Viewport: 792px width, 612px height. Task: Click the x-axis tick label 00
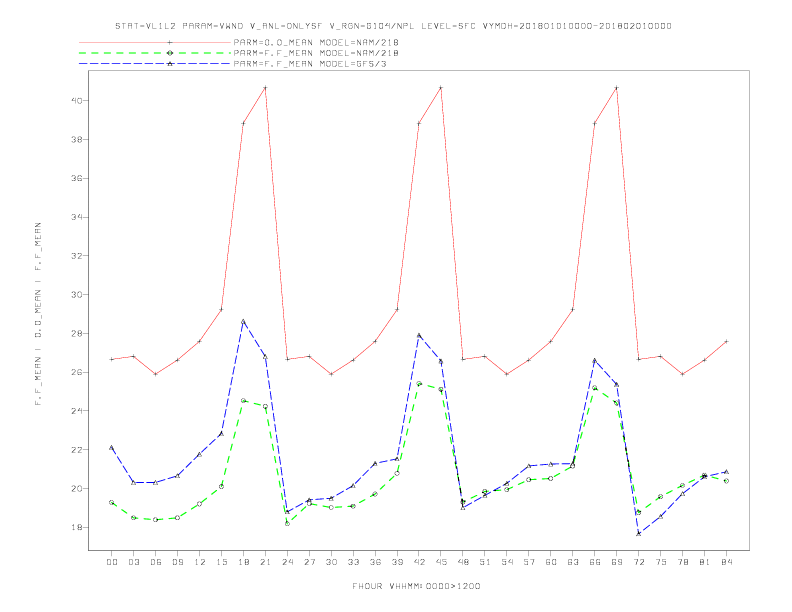tap(112, 562)
